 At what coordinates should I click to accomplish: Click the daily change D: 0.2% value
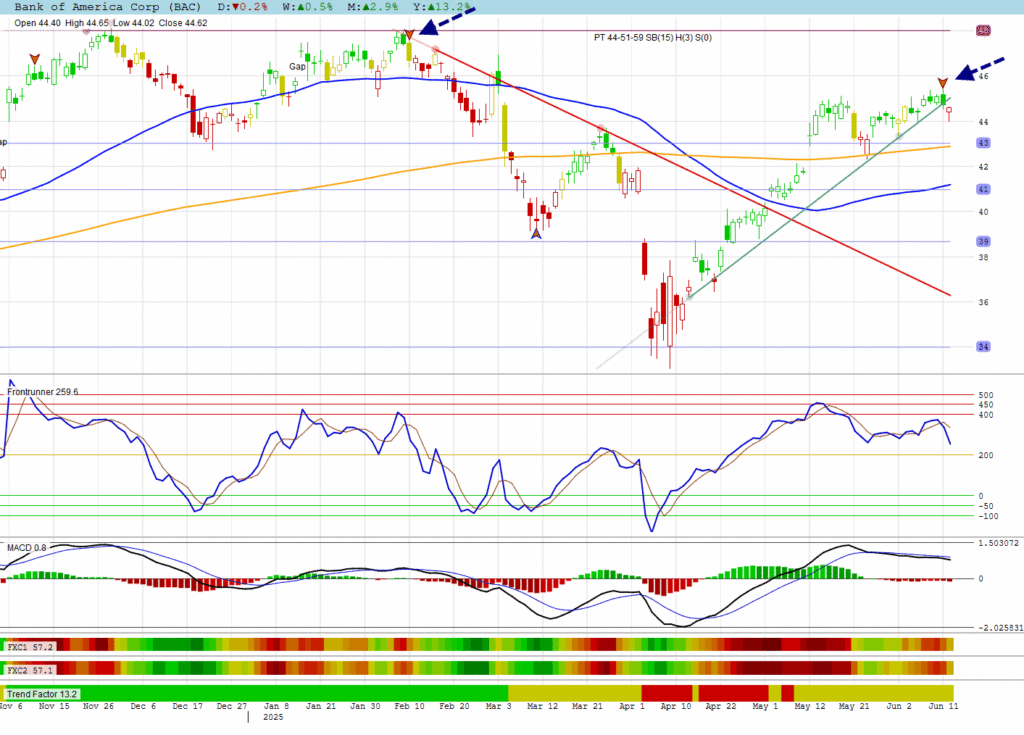point(242,7)
